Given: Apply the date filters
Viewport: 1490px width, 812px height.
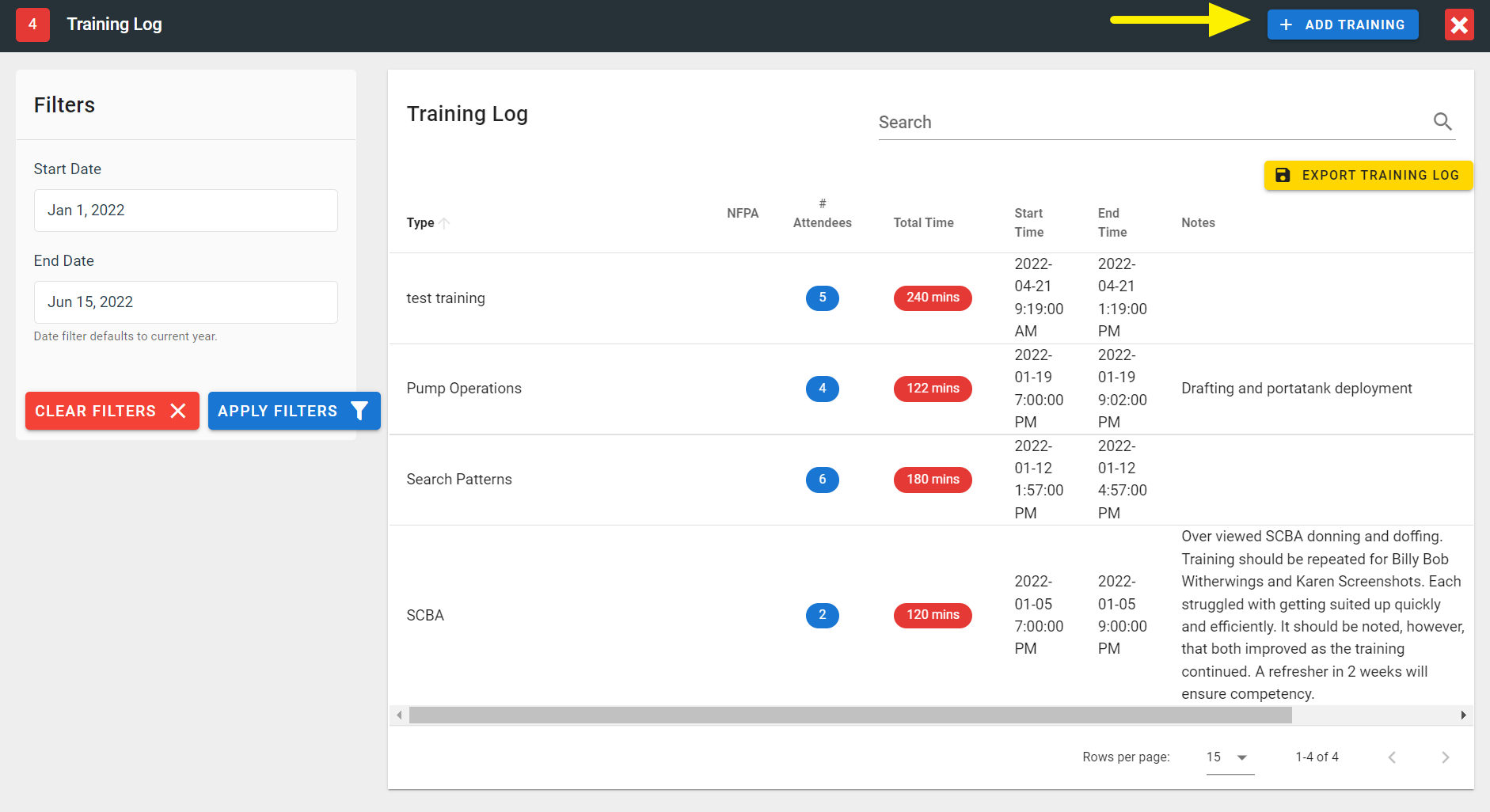Looking at the screenshot, I should [293, 411].
